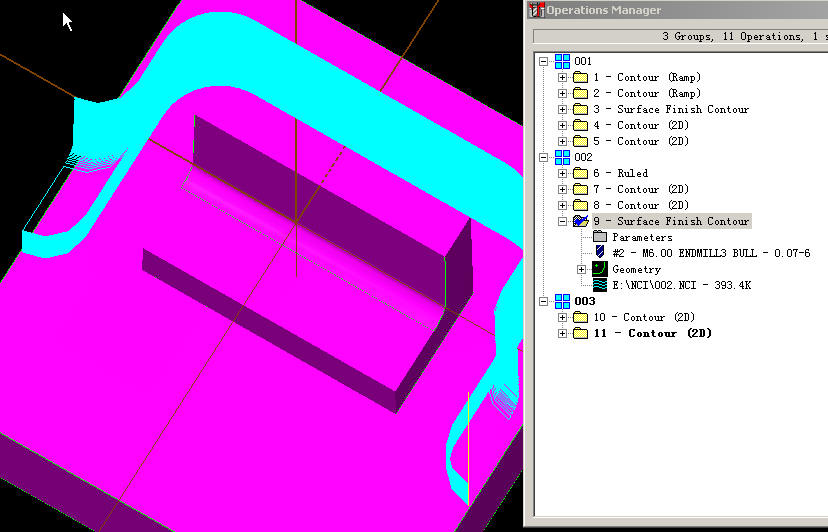Click folder icon of operation 3 Surface Finish Contour

[580, 109]
